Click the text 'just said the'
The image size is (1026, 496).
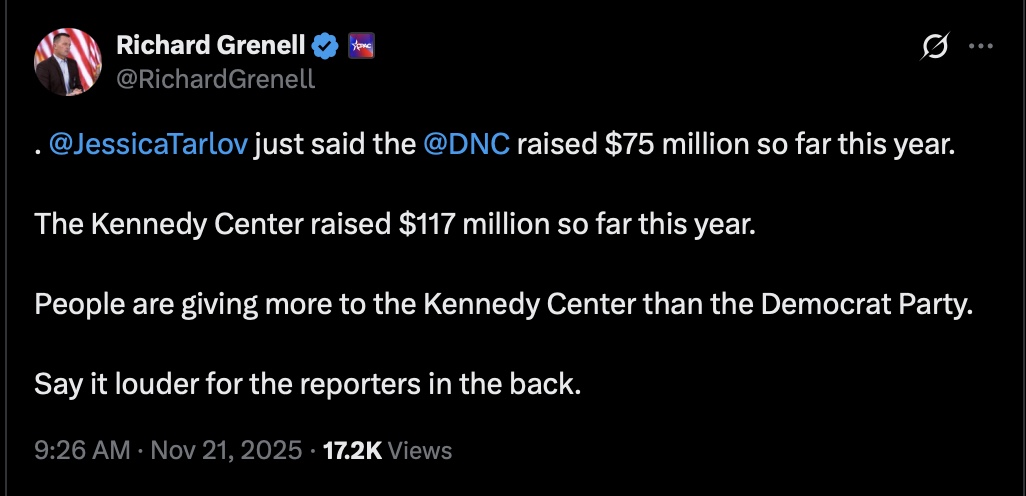[335, 145]
